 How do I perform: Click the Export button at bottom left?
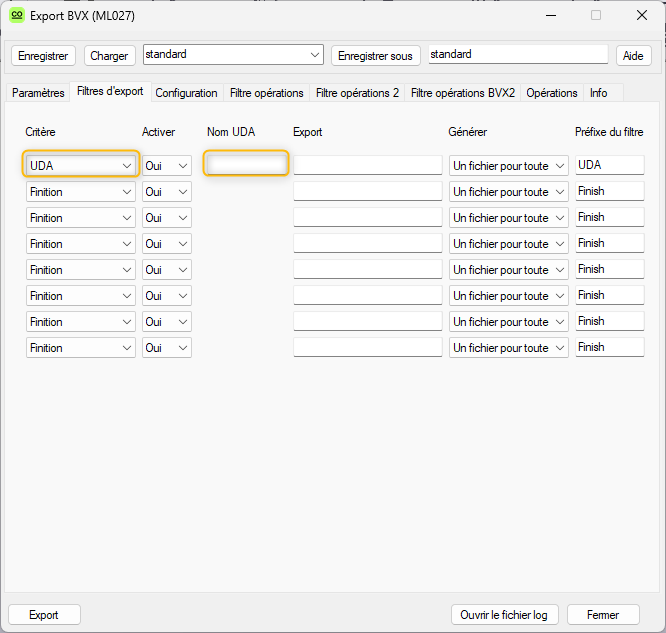(44, 615)
